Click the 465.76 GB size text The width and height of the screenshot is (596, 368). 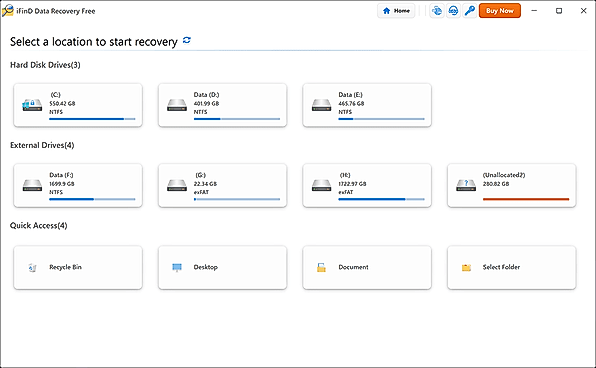[x=351, y=103]
